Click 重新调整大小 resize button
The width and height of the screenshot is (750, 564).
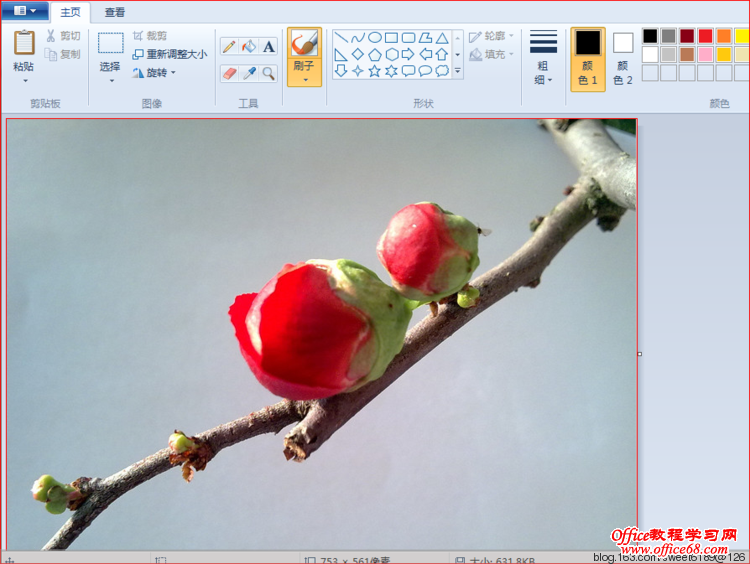coord(170,54)
